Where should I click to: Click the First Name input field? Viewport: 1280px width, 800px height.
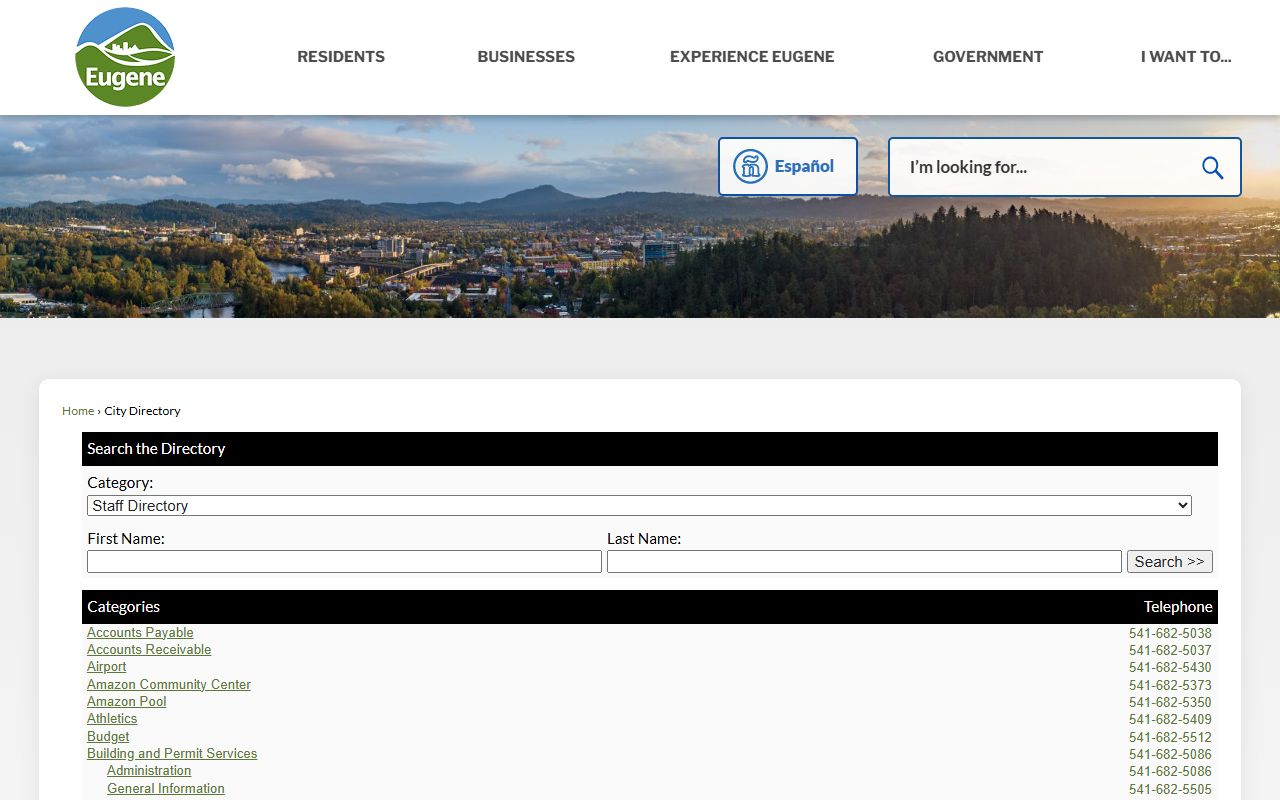click(344, 562)
